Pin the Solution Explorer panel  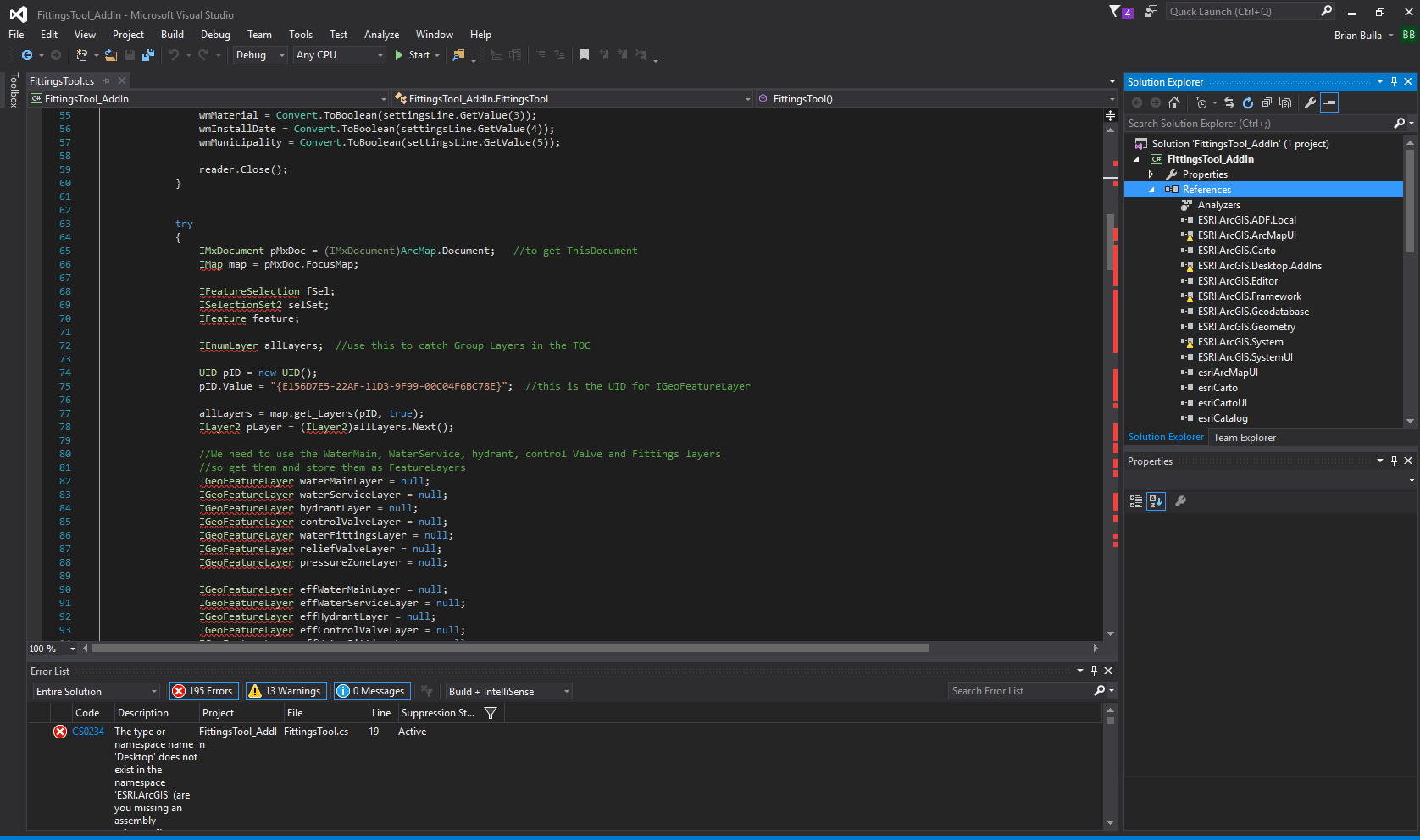click(x=1394, y=81)
